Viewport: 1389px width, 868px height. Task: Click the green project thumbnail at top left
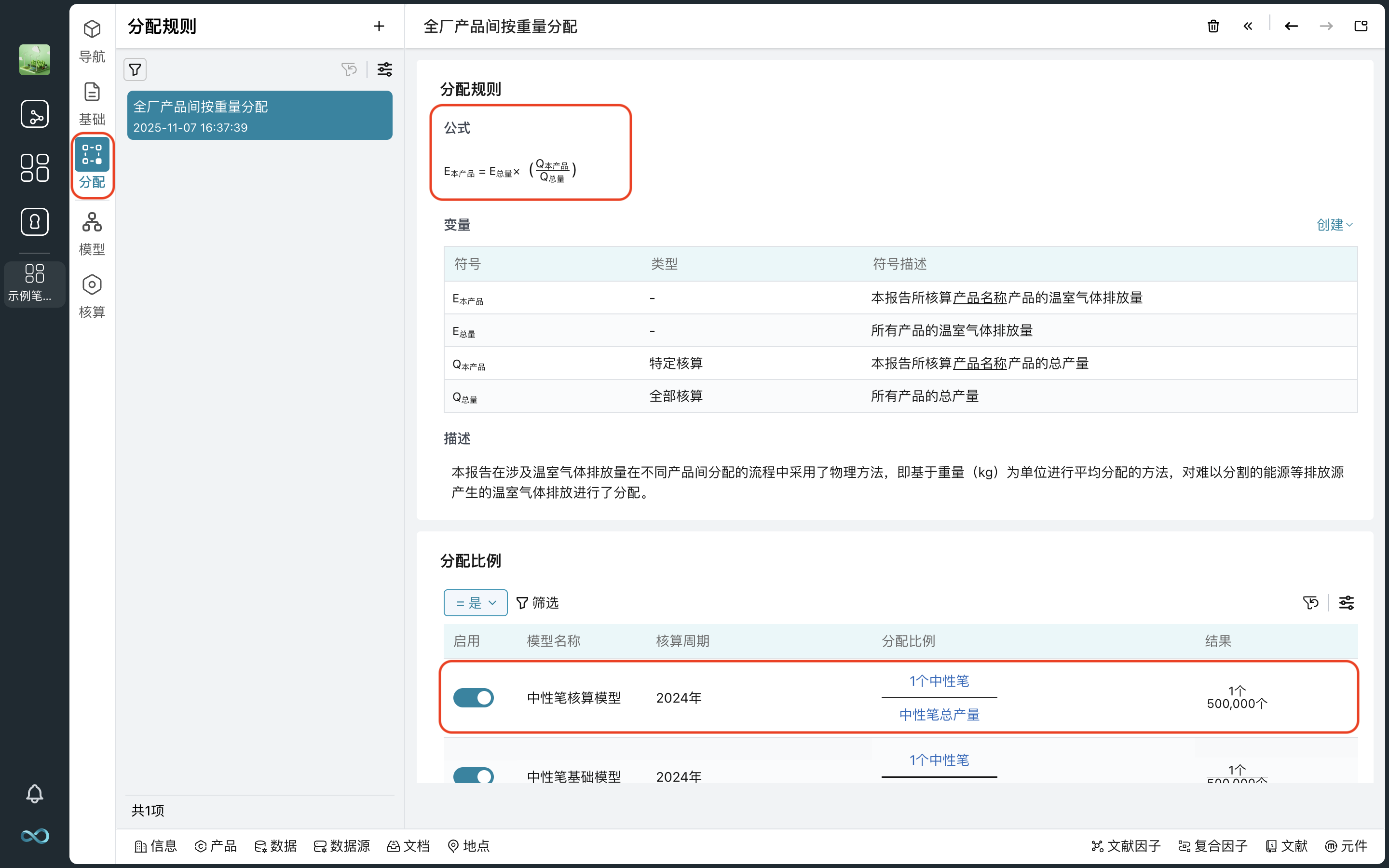coord(34,60)
